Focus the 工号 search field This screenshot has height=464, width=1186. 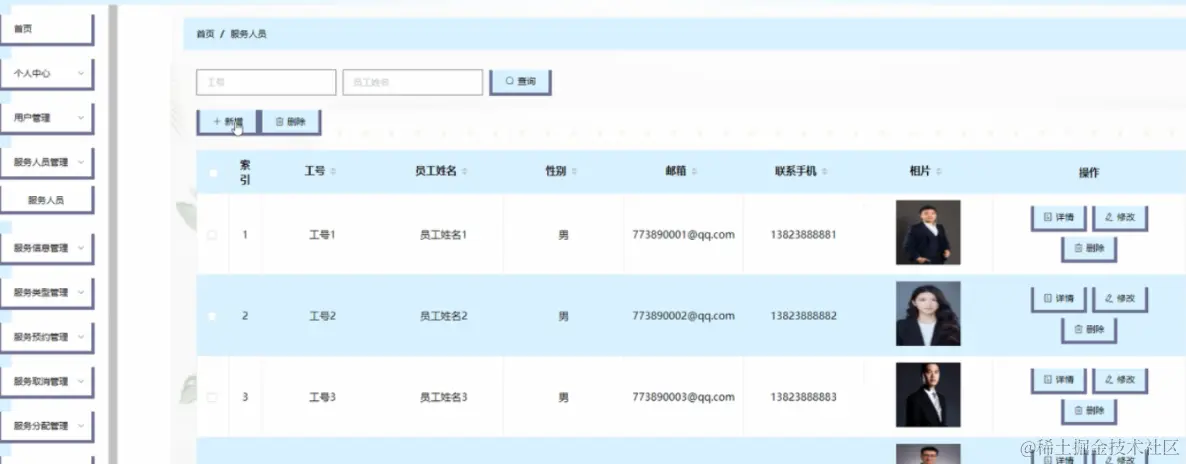[x=265, y=82]
